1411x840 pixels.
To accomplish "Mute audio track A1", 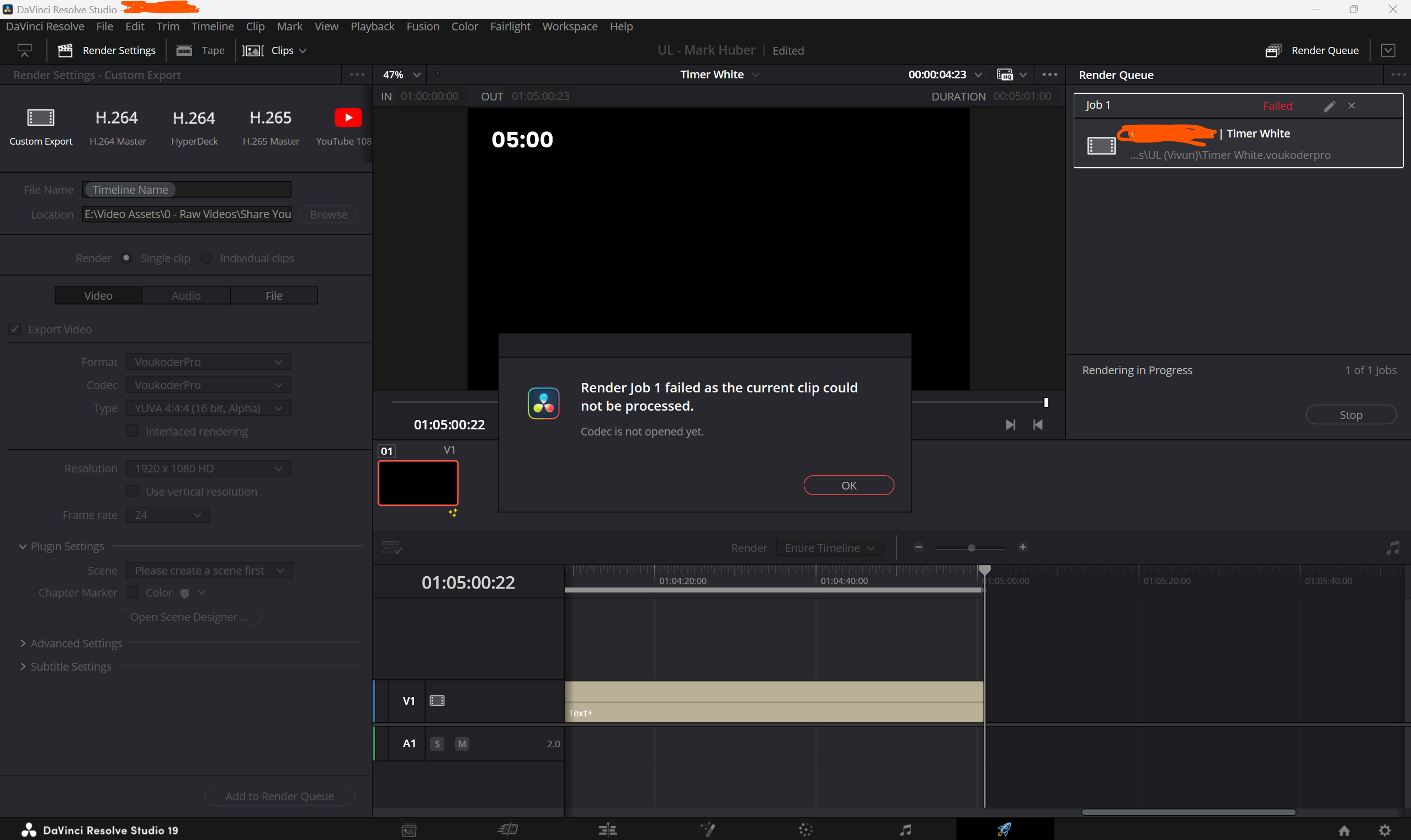I will (x=462, y=744).
